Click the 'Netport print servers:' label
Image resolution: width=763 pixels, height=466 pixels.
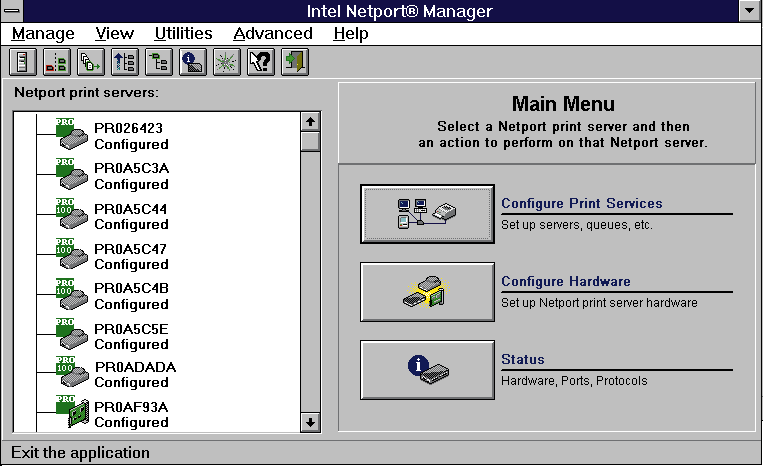click(86, 92)
